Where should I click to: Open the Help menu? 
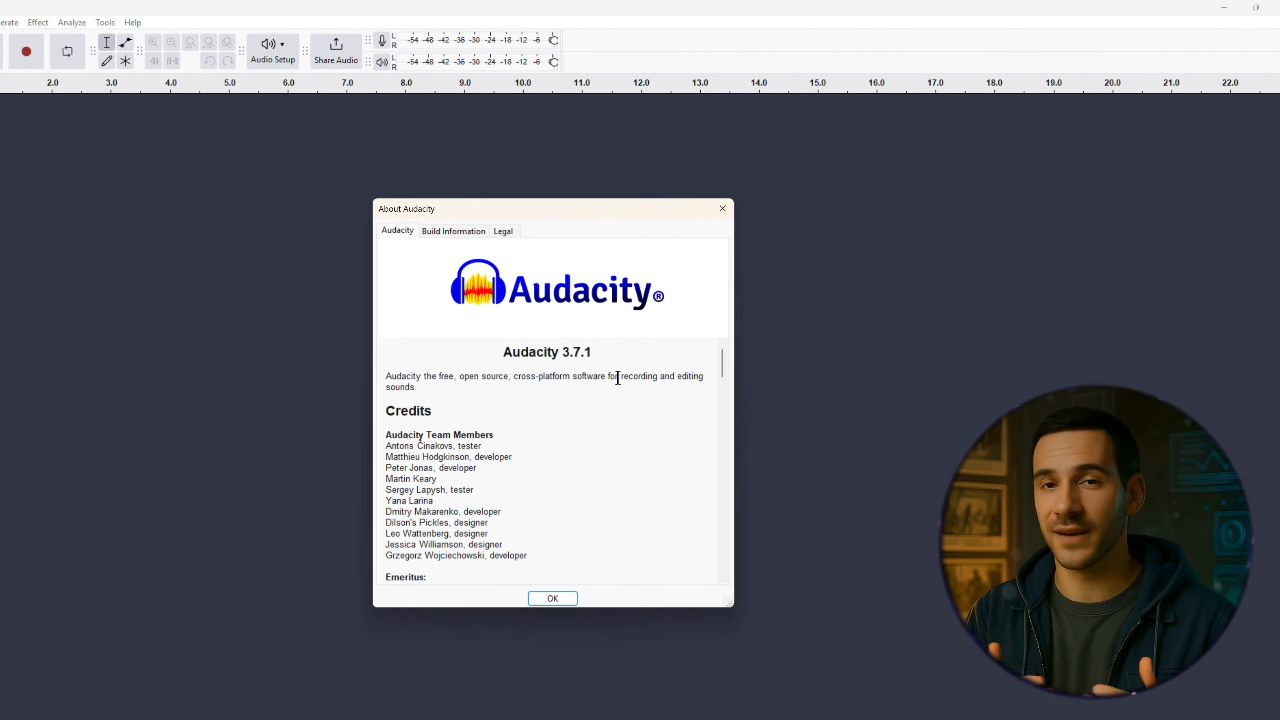[x=133, y=22]
